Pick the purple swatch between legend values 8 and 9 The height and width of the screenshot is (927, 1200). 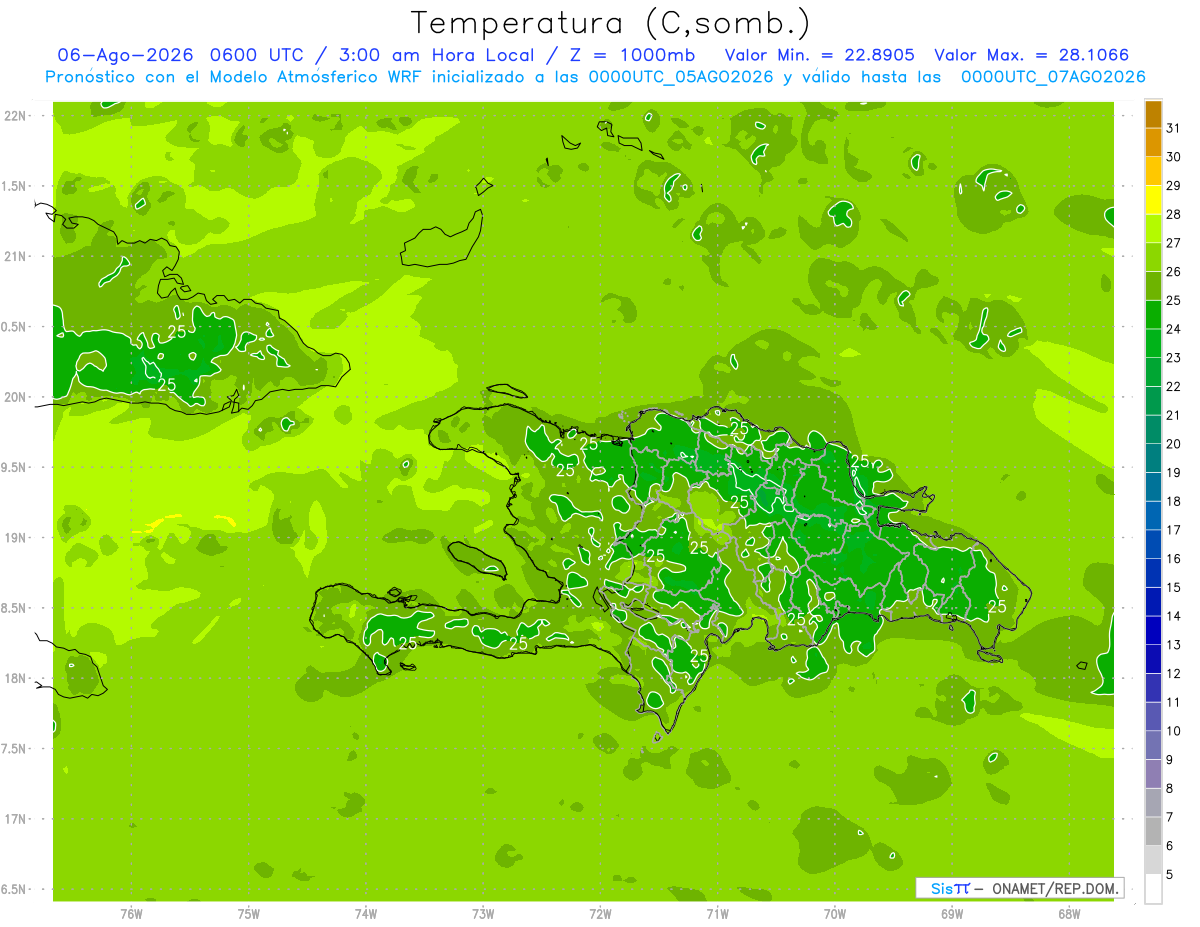point(1153,774)
